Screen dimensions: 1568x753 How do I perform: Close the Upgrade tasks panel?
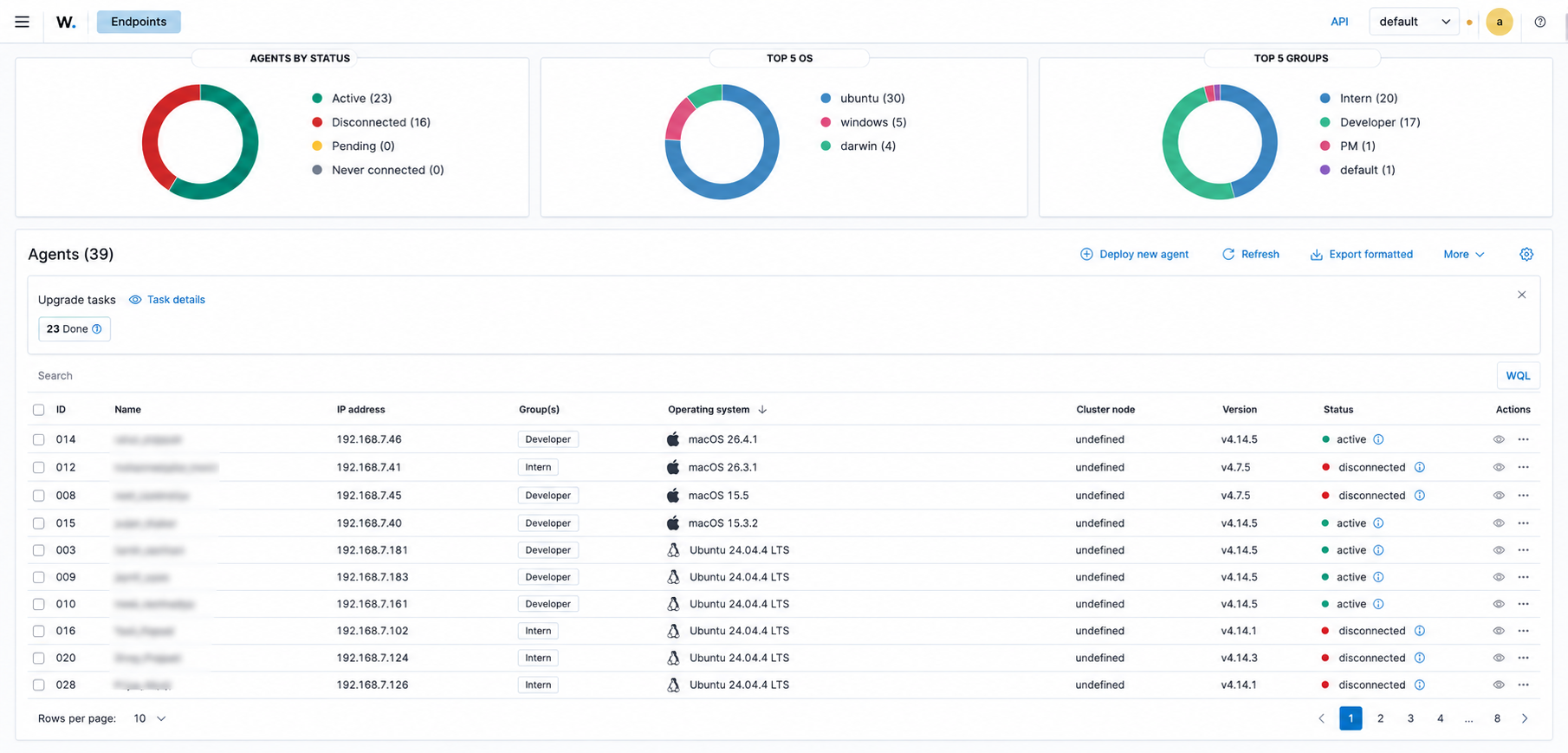click(1521, 295)
